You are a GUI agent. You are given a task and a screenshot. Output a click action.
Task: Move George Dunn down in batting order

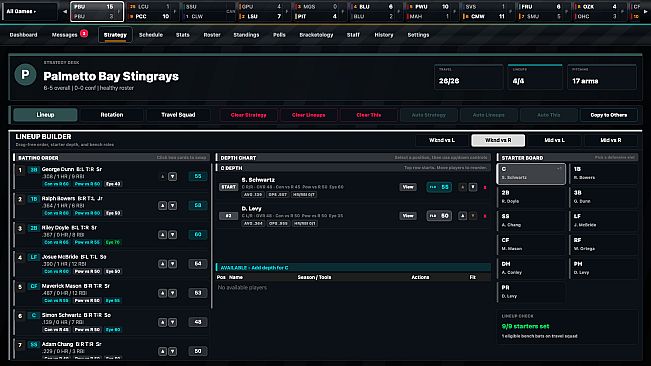click(x=173, y=176)
